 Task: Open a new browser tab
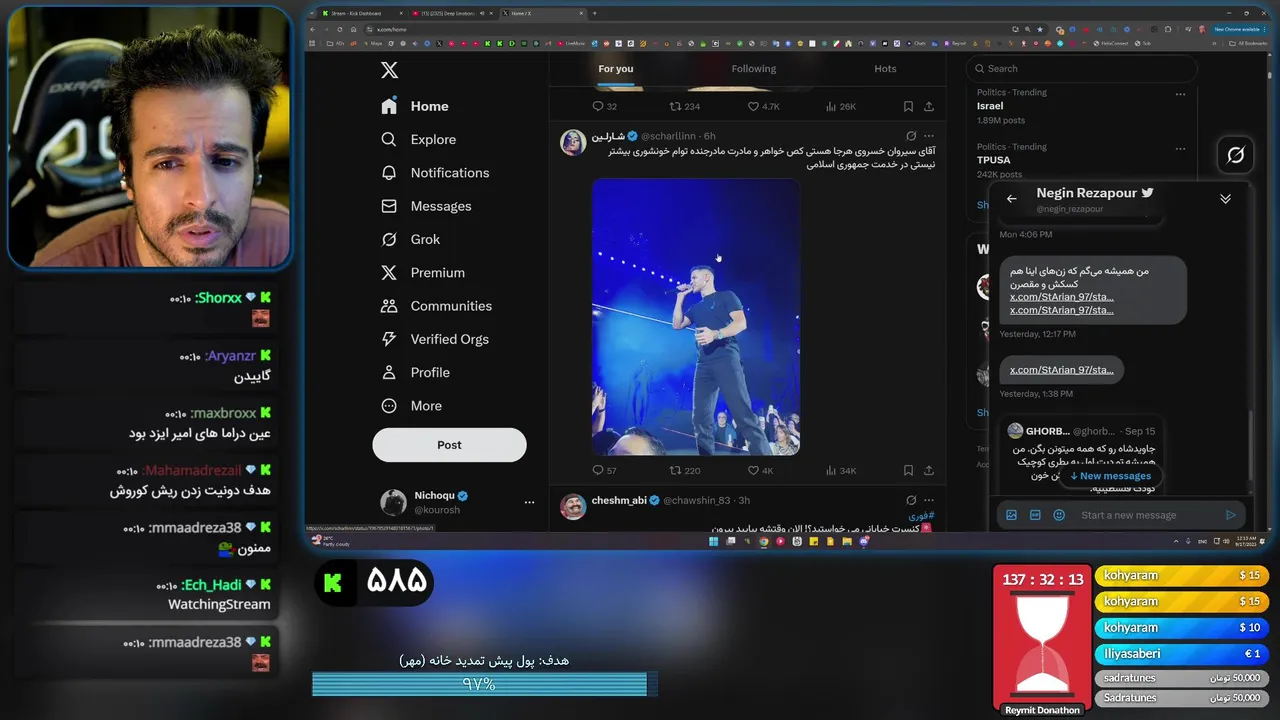(x=594, y=13)
